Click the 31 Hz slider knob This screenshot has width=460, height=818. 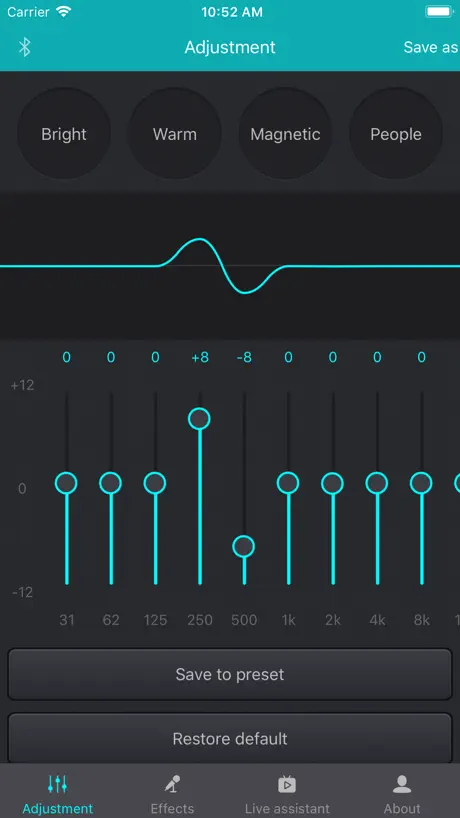point(66,483)
